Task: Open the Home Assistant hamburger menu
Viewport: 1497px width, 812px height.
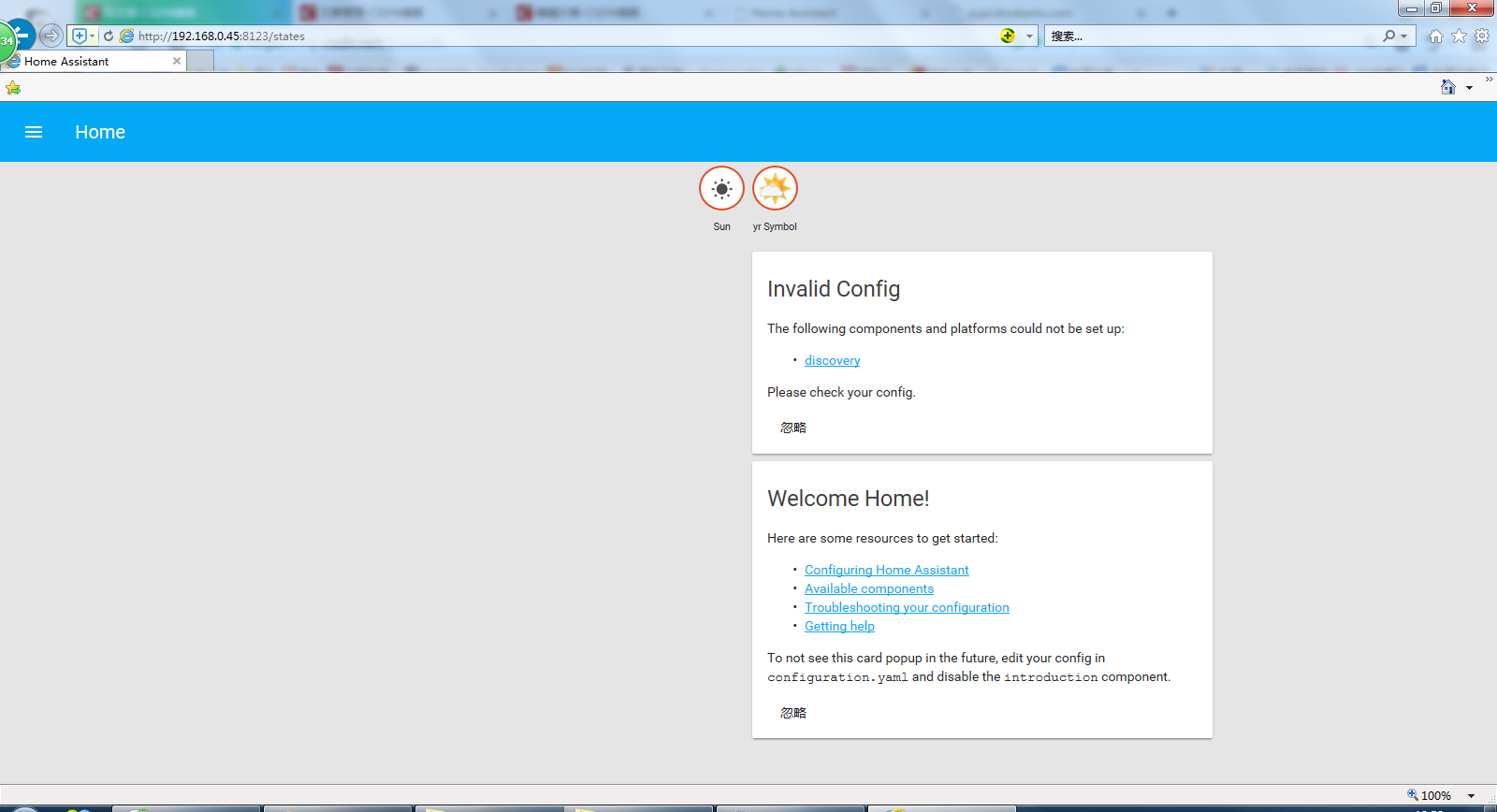Action: coord(34,132)
